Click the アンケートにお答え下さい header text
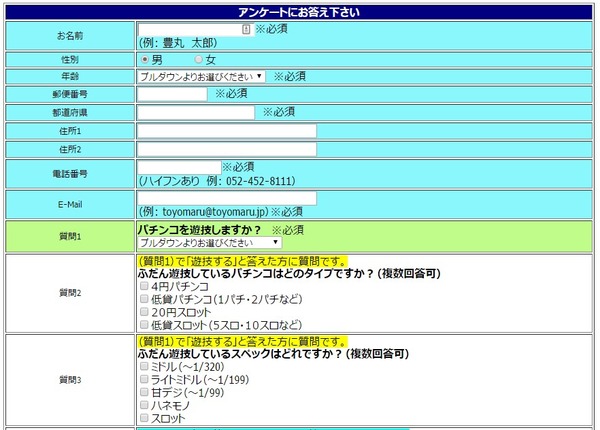Screen dimensions: 600x430 coord(299,12)
